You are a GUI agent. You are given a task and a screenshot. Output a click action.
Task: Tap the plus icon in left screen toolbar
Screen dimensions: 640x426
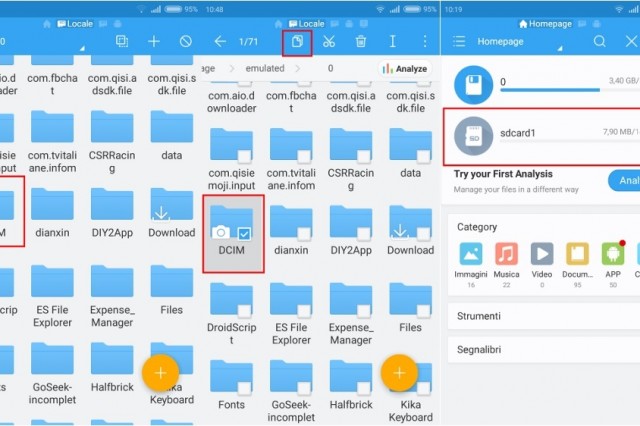click(x=154, y=41)
